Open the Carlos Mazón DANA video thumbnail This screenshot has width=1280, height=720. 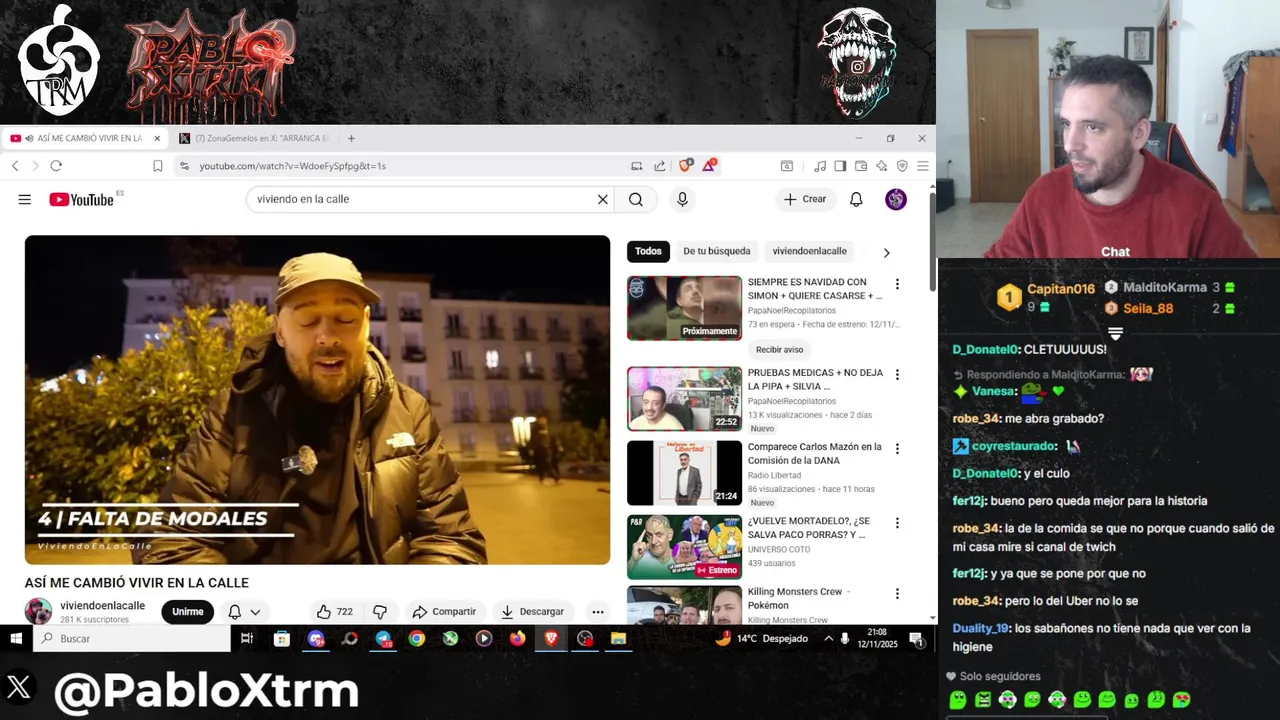tap(684, 473)
